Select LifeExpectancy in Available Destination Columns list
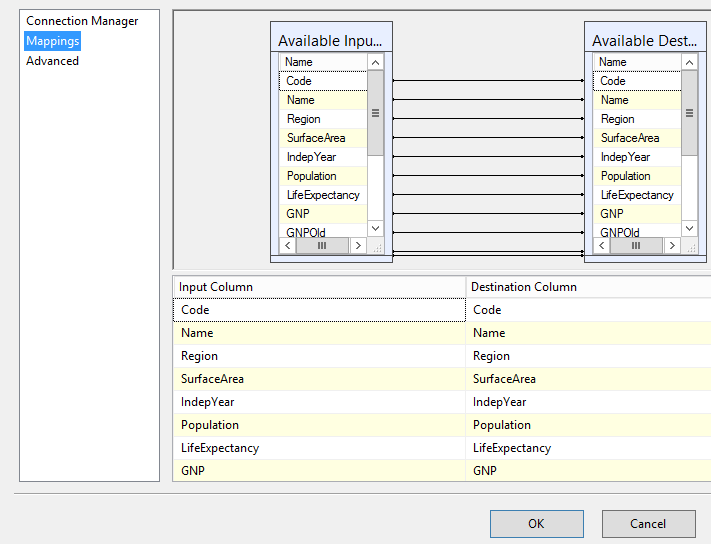The image size is (711, 544). point(636,195)
